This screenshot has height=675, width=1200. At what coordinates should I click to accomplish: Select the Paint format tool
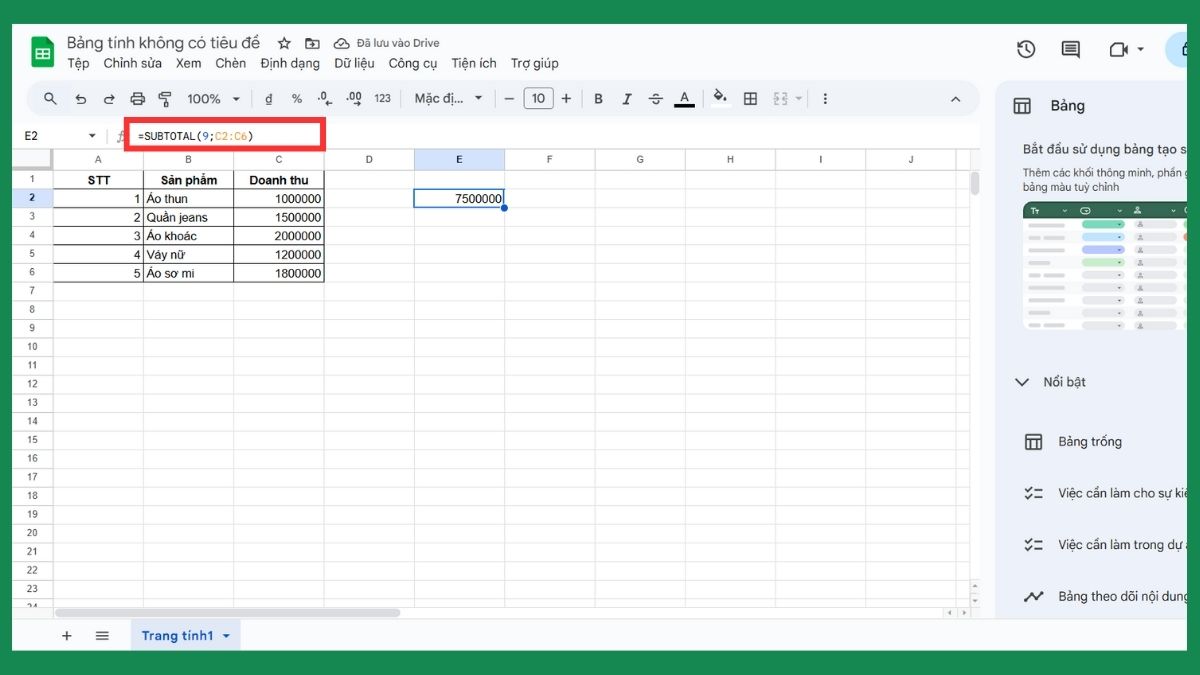tap(165, 98)
